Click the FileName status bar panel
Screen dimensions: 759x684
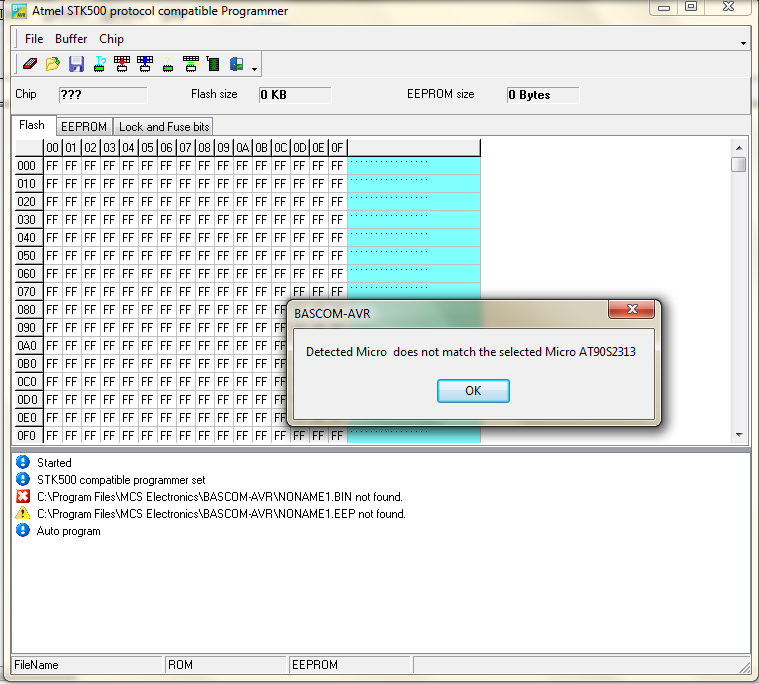point(87,665)
